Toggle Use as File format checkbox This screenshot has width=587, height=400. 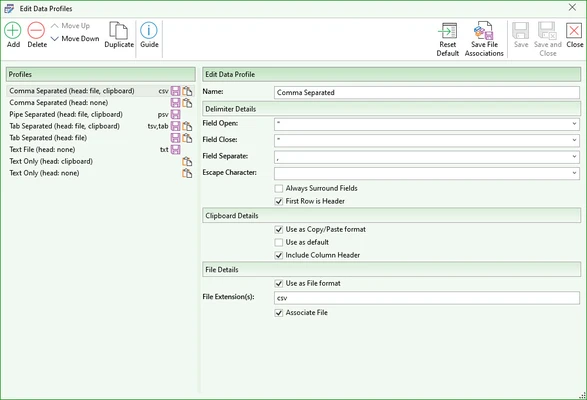(279, 284)
